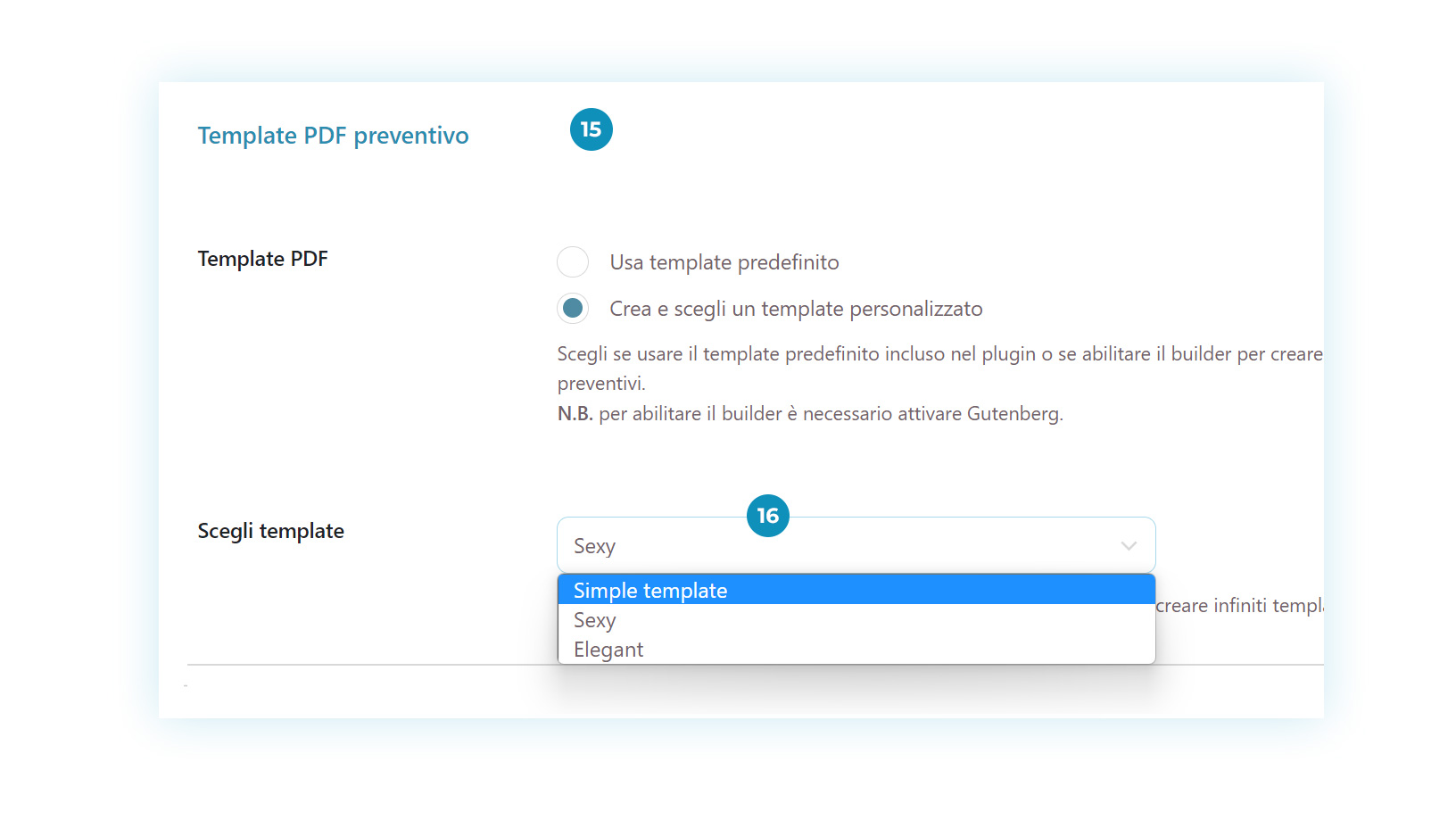Click the 'Template PDF preventivo' section heading

tap(333, 136)
